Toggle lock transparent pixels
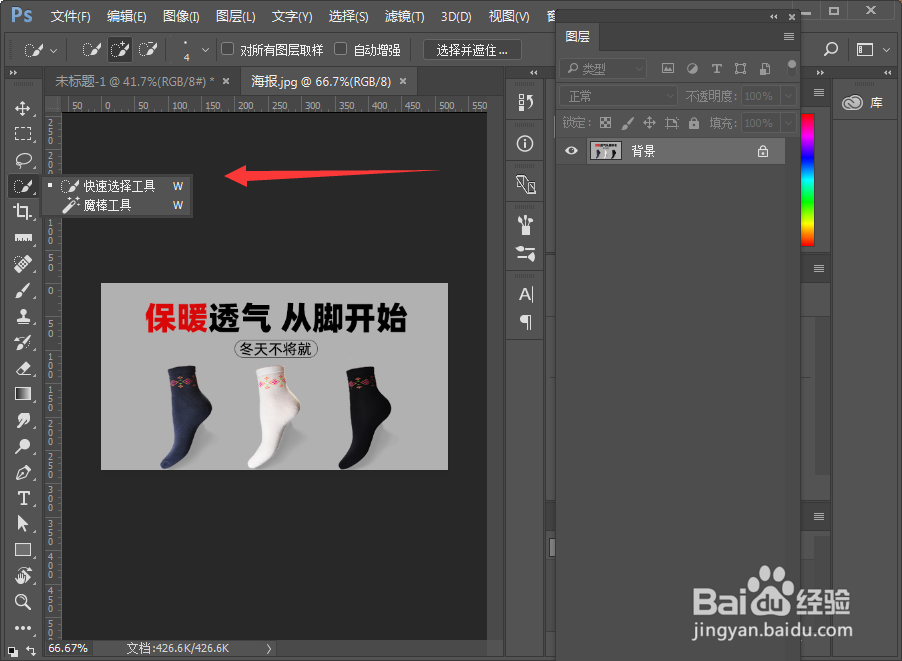 605,123
